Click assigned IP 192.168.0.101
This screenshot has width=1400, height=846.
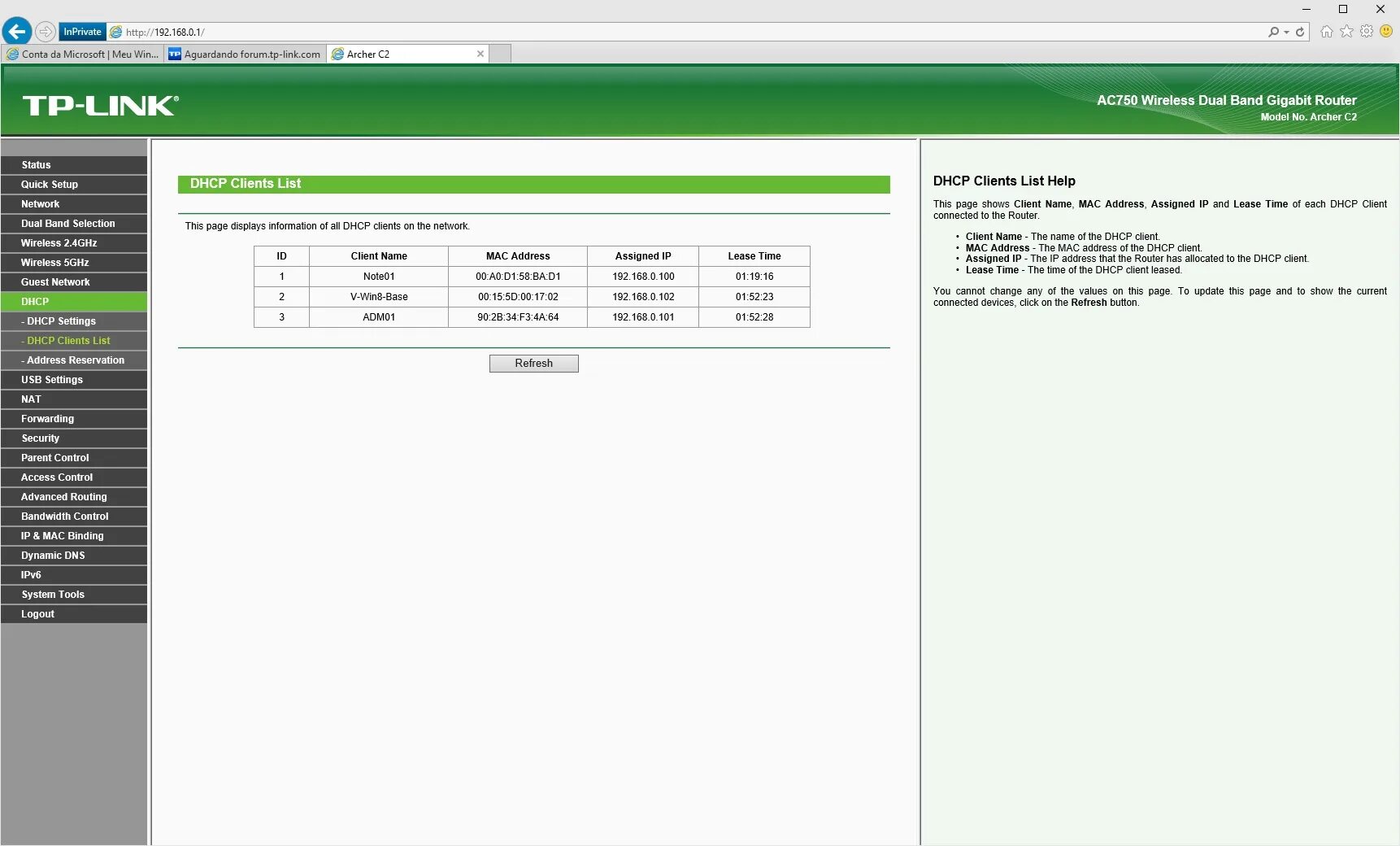(x=643, y=317)
